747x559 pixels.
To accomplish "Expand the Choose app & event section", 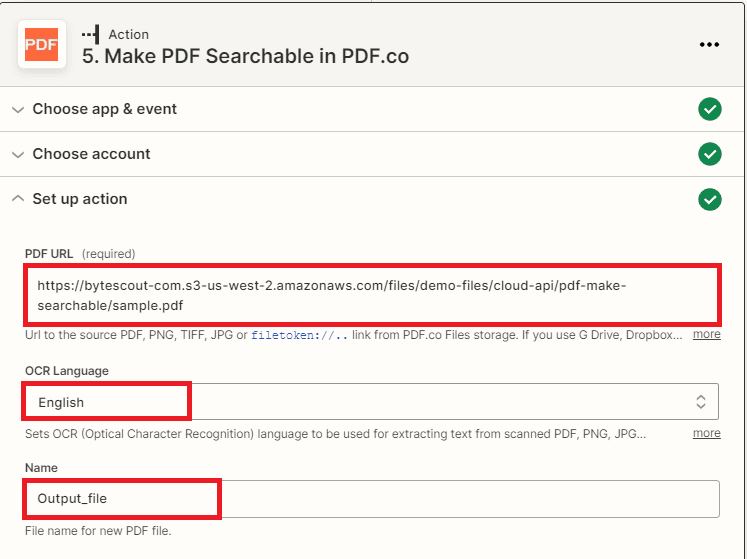I will (x=18, y=110).
